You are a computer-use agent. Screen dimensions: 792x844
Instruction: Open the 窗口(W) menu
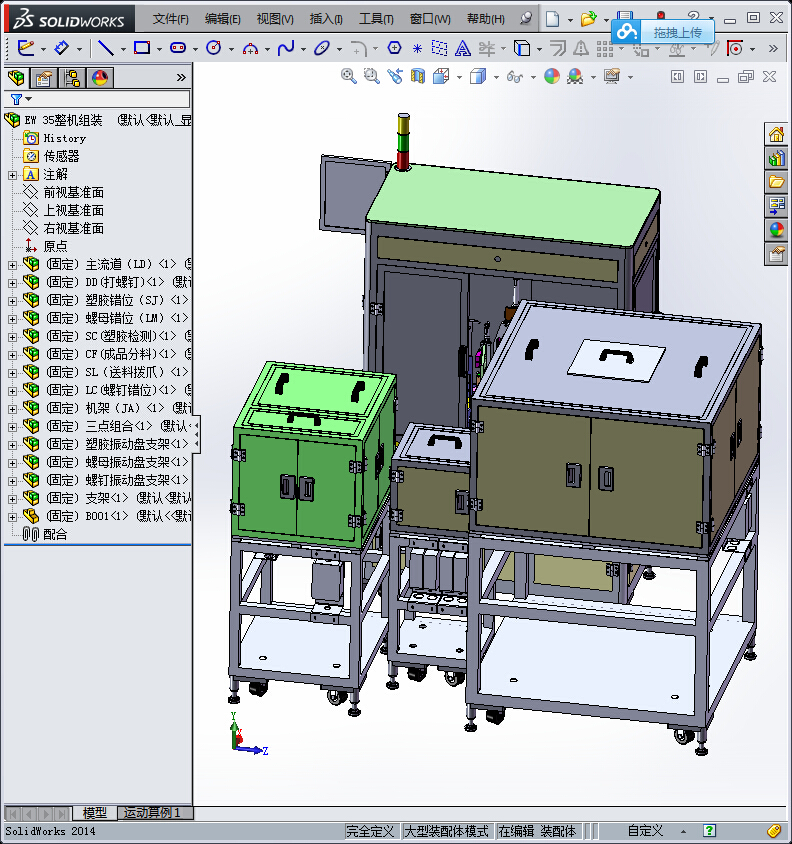430,19
